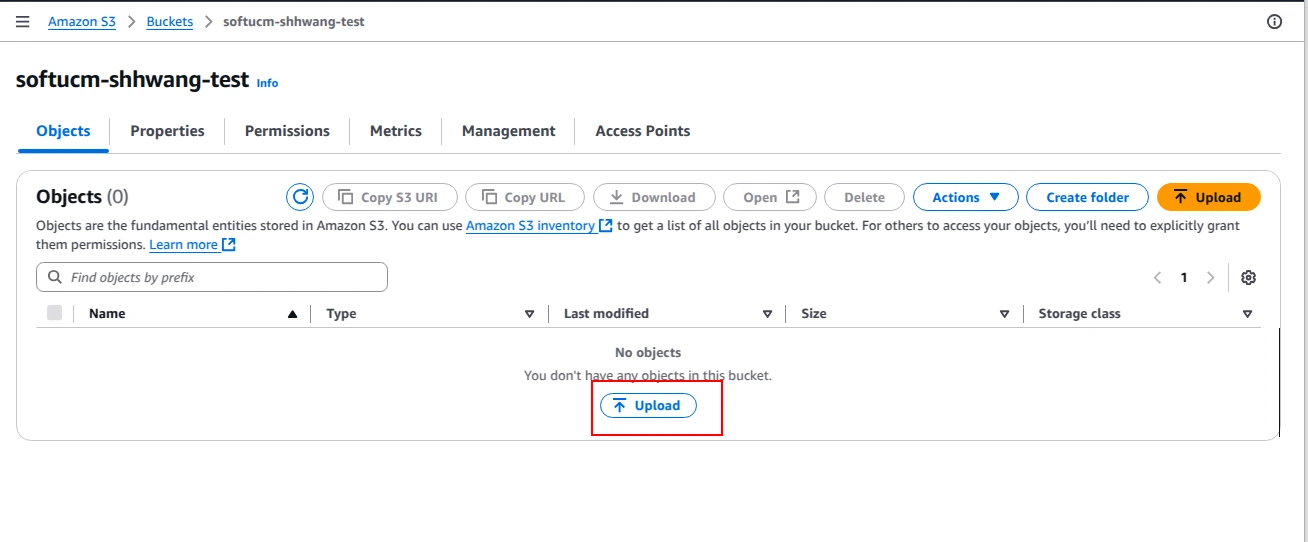The image size is (1308, 542).
Task: Sort by Name column ascending arrow
Action: point(292,314)
